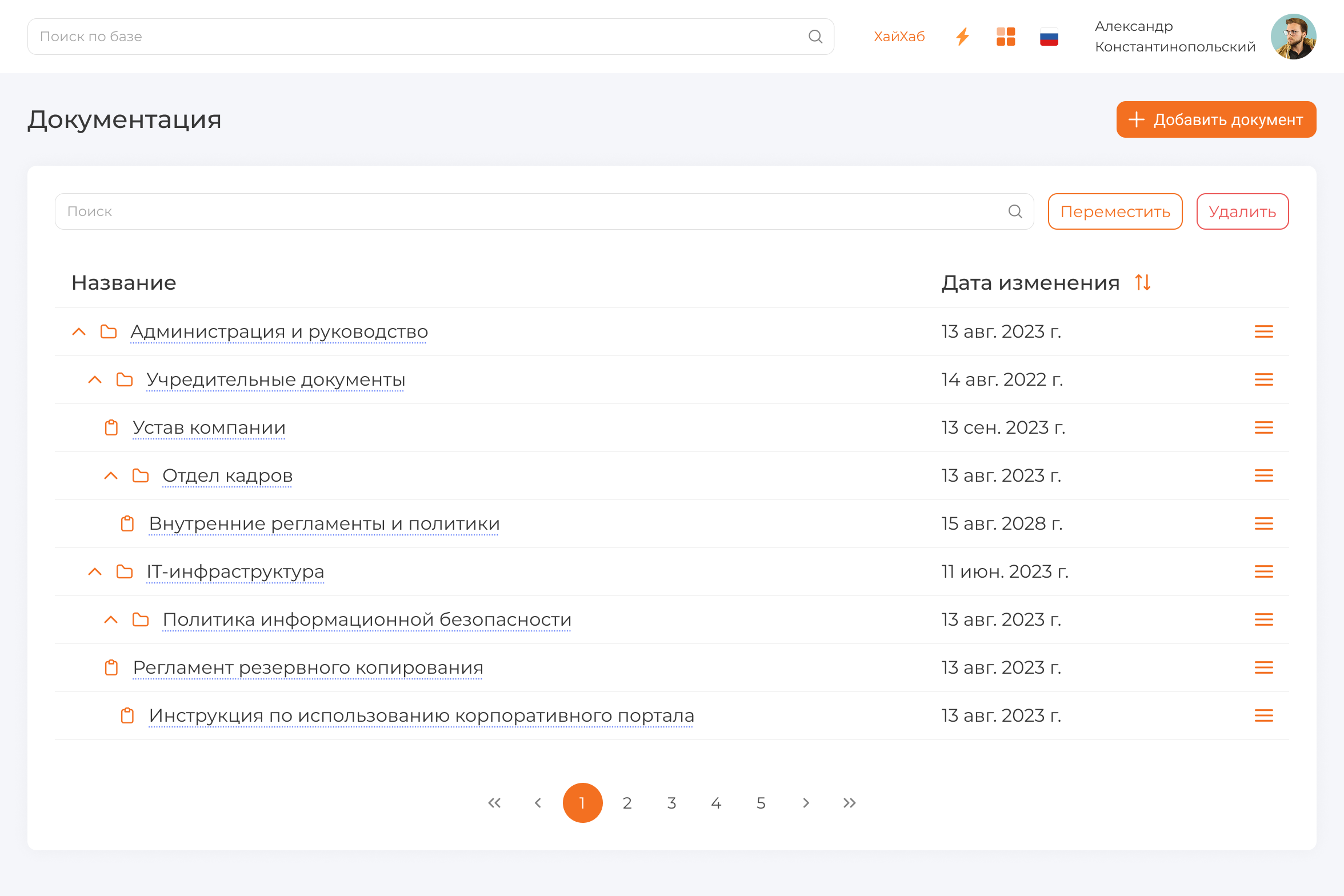Open row menu for IT-инфраструктура

[1263, 571]
